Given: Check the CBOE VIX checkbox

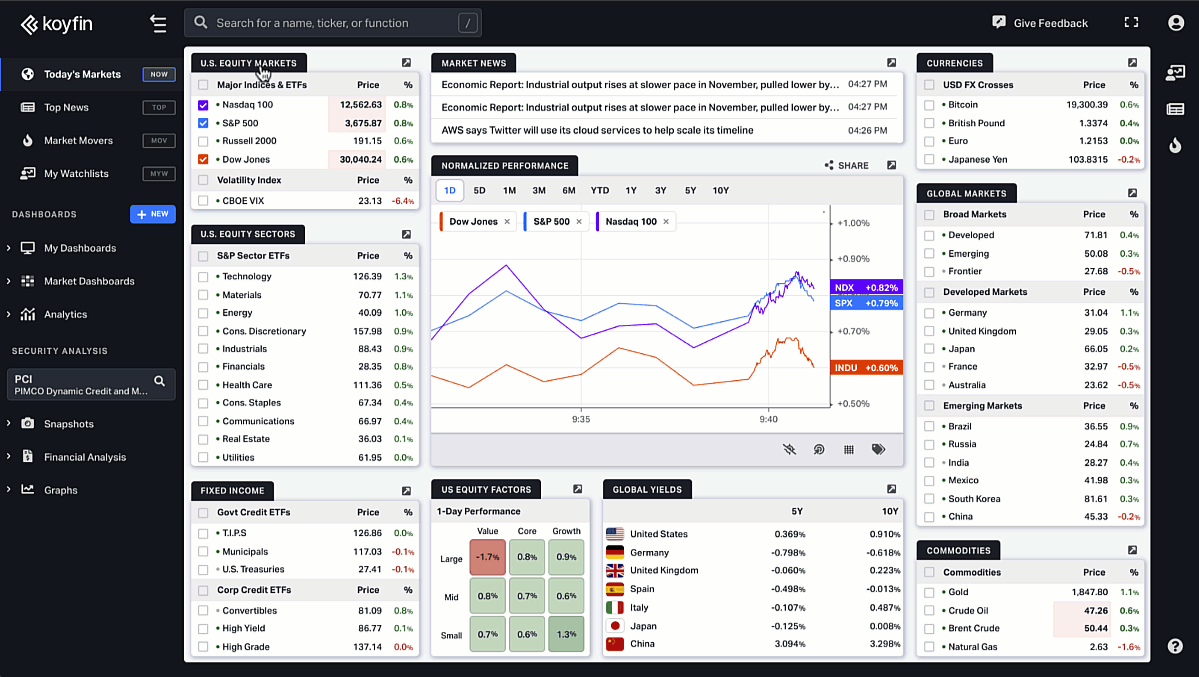Looking at the screenshot, I should 203,200.
